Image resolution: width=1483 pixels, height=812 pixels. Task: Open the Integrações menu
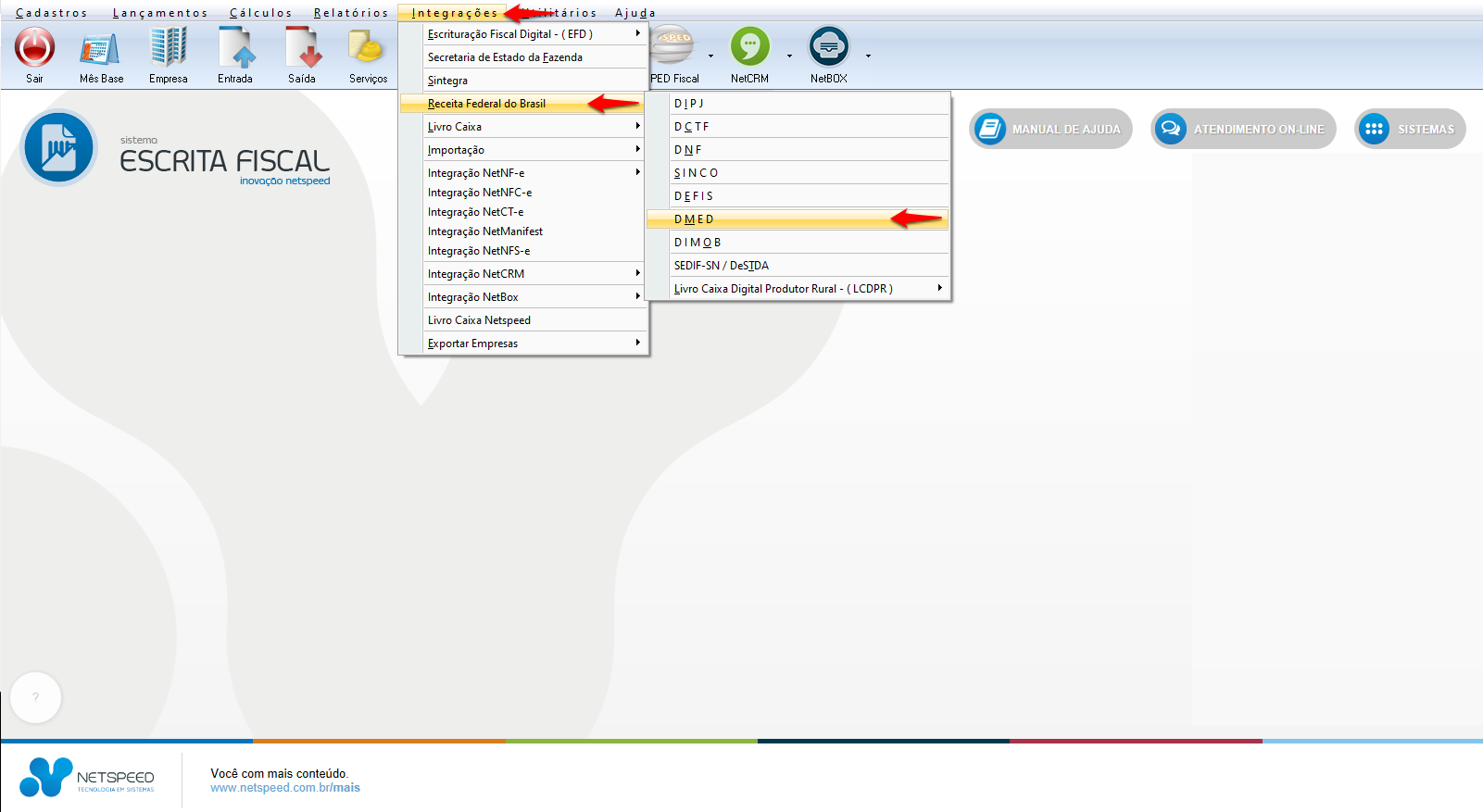[455, 13]
